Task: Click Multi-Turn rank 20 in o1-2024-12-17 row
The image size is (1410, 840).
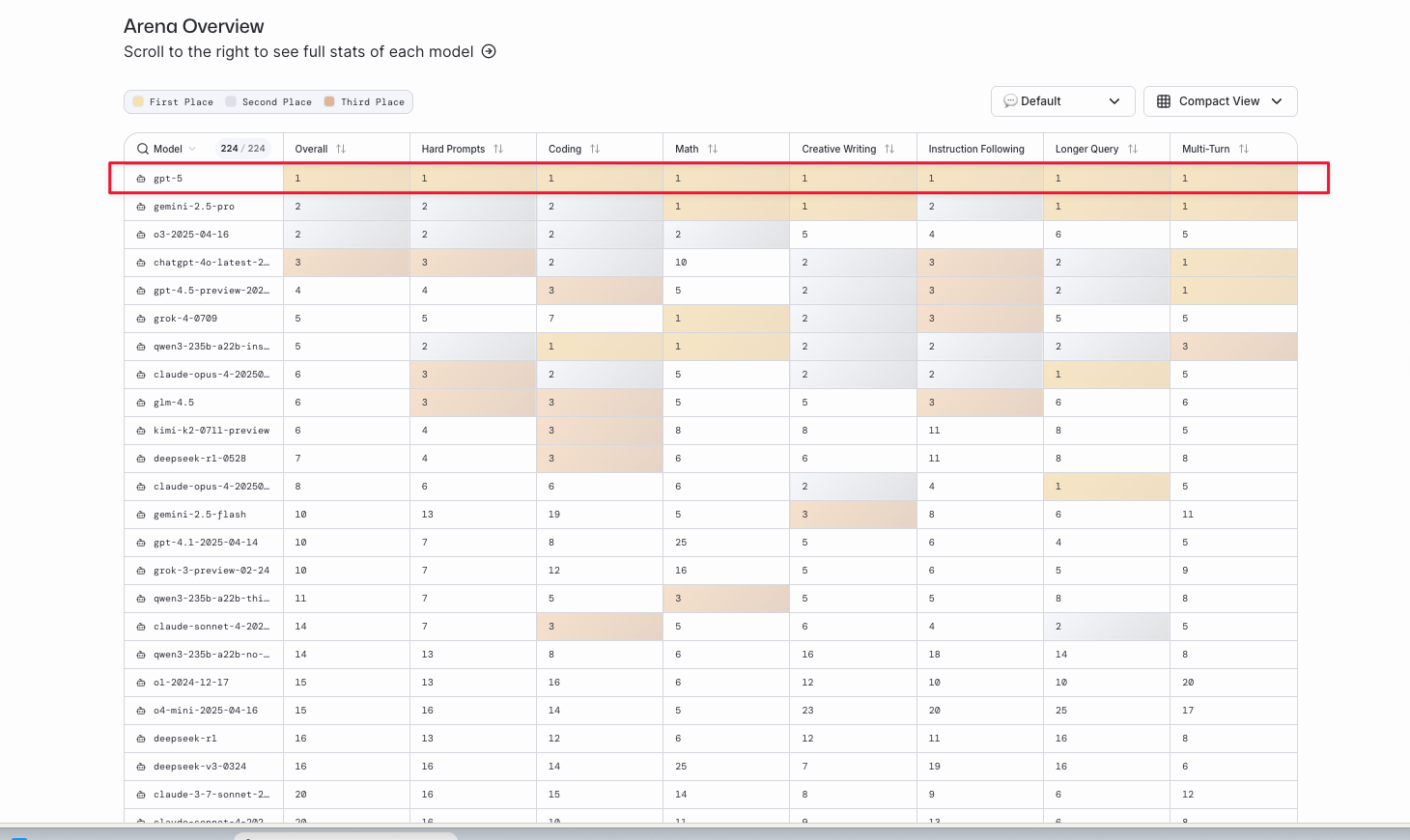Action: pos(1188,683)
